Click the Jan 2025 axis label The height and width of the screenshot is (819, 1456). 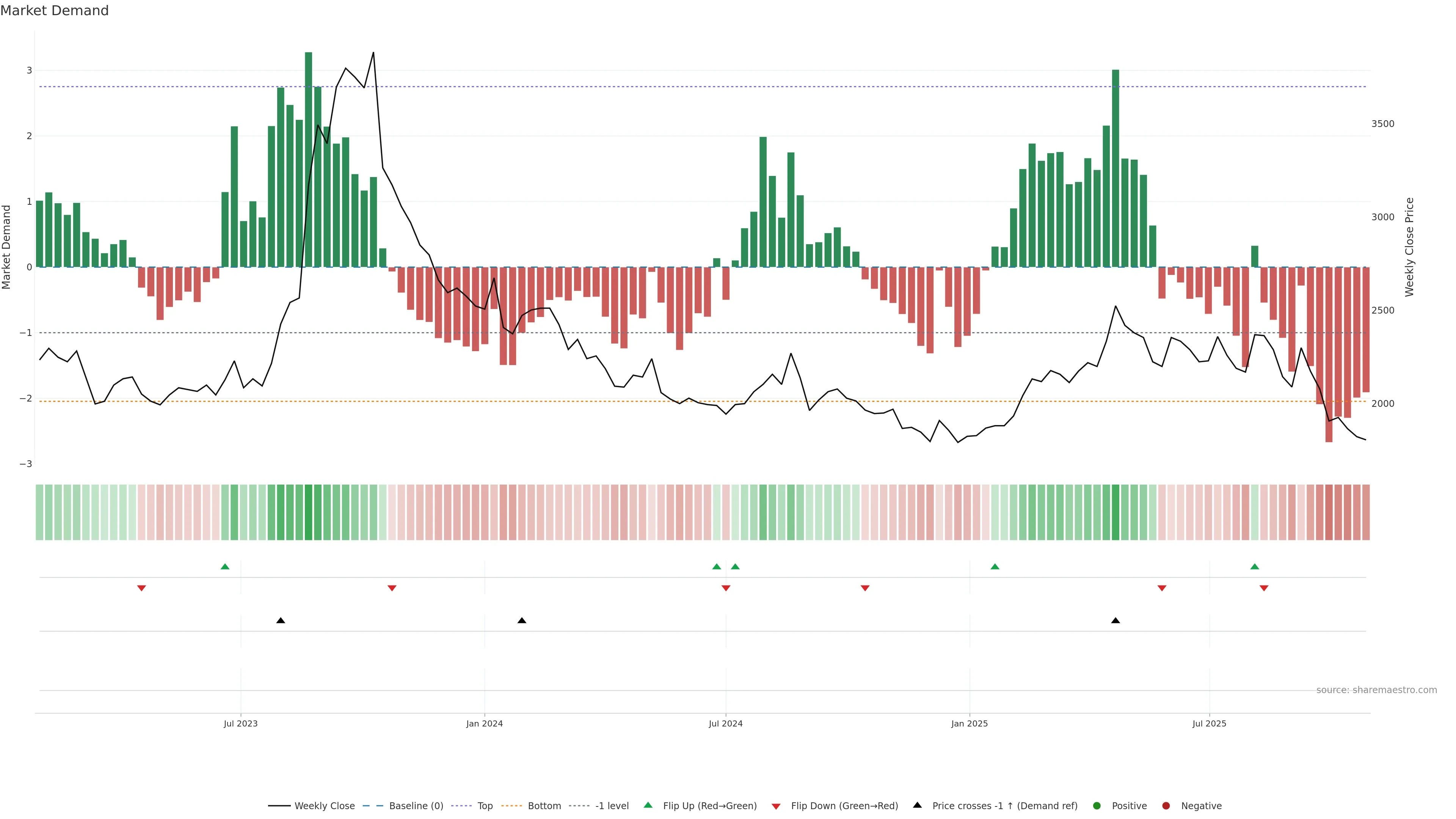pyautogui.click(x=970, y=724)
